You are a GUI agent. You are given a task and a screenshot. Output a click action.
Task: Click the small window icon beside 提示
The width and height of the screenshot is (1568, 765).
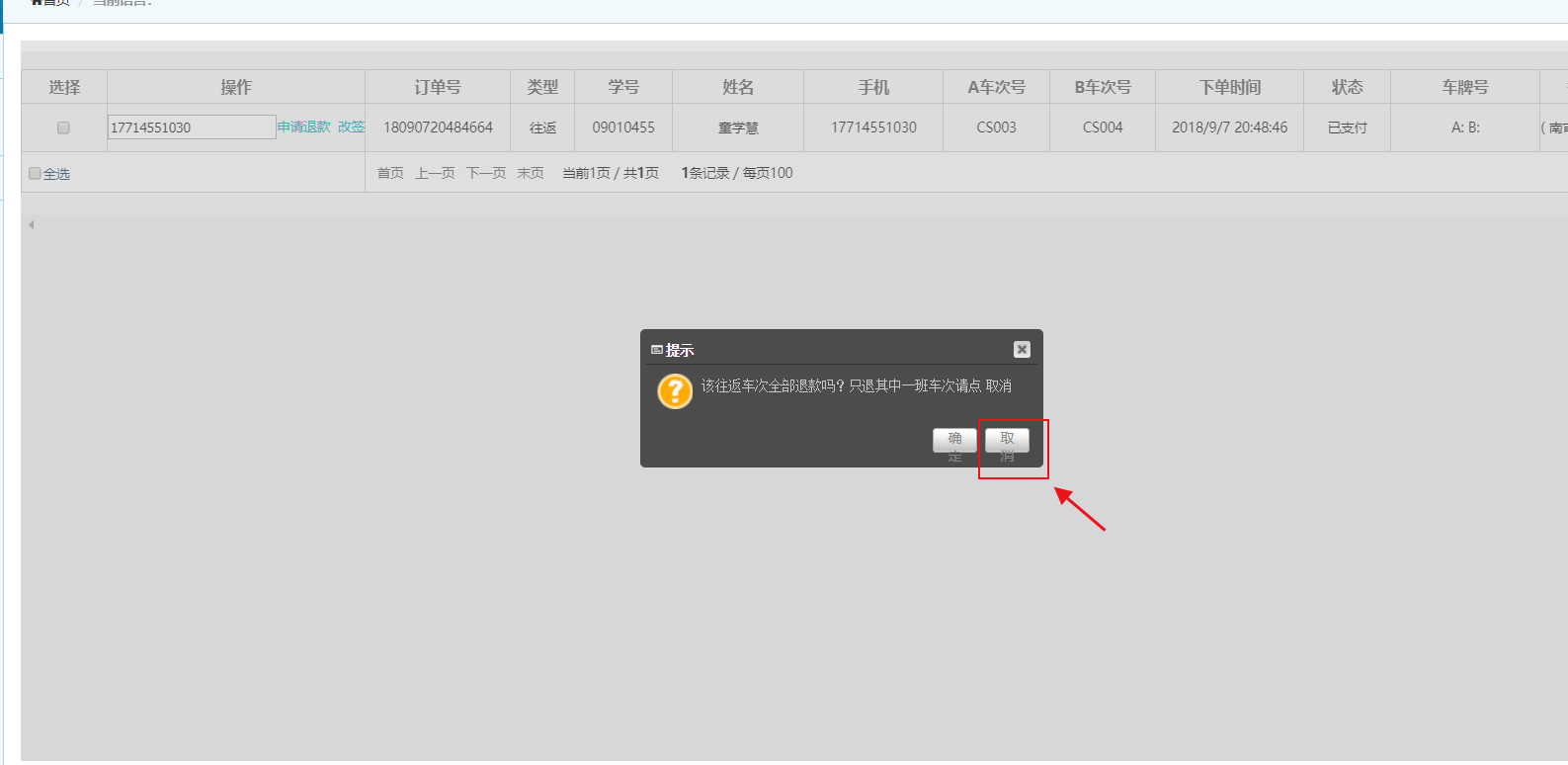657,350
